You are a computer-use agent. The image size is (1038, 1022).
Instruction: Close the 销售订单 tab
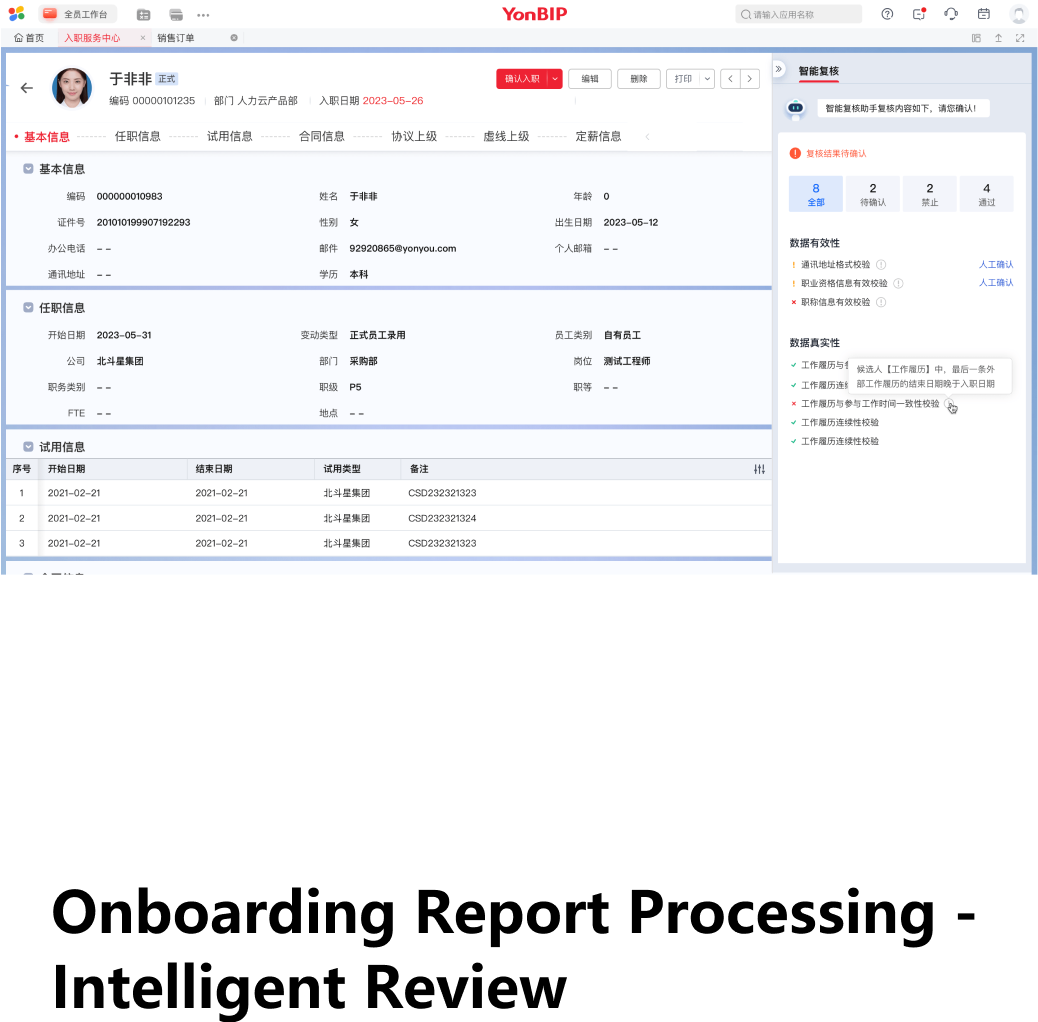(234, 38)
